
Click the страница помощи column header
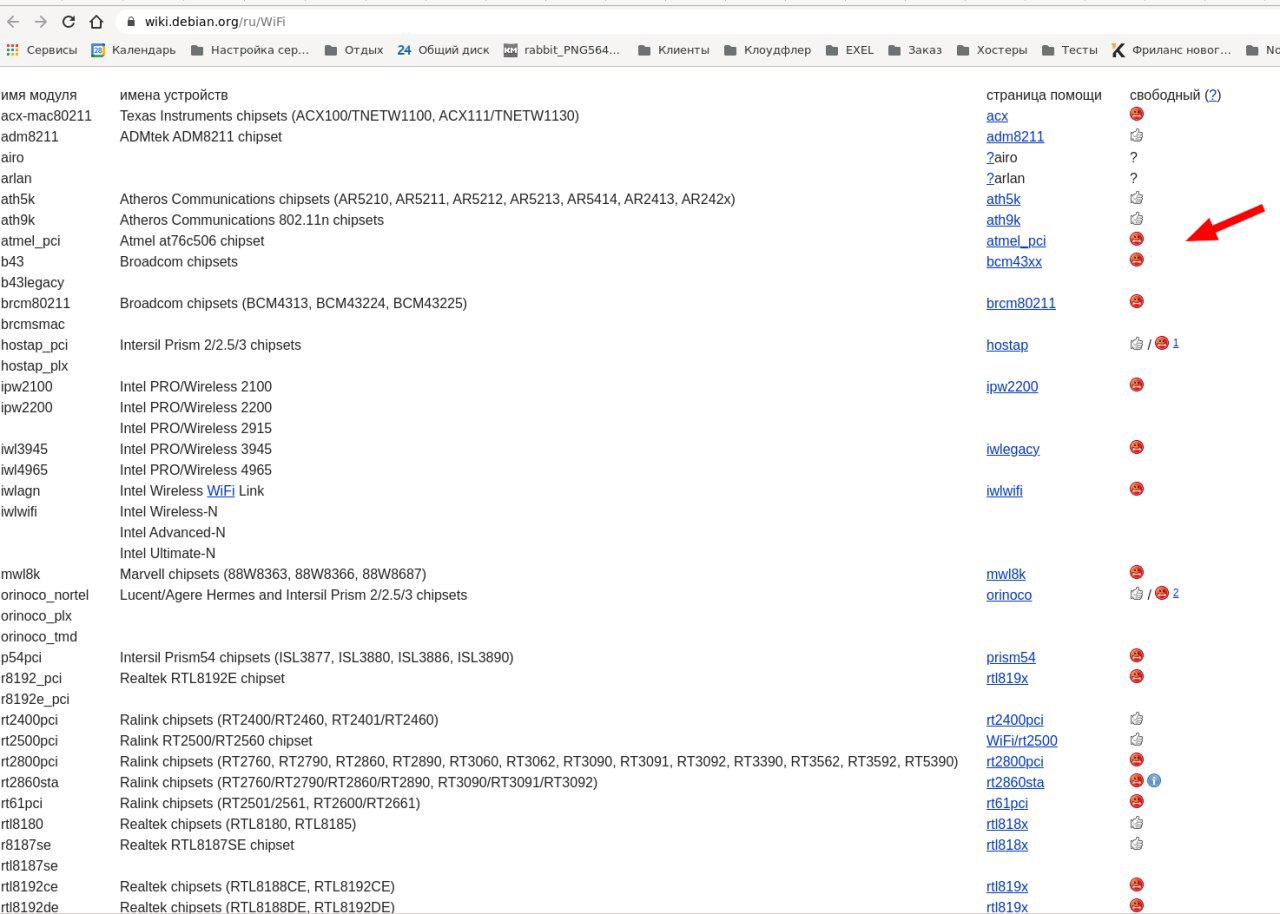point(1044,95)
